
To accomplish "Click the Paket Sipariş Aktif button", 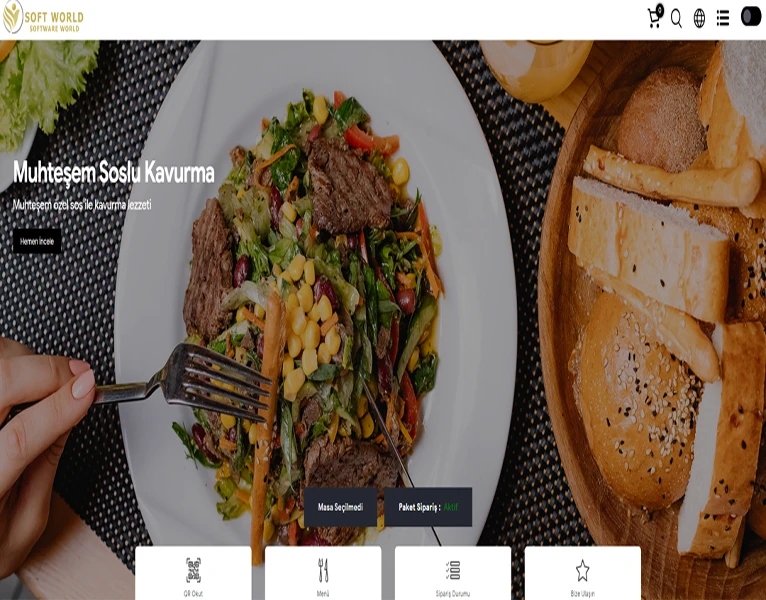I will [428, 507].
